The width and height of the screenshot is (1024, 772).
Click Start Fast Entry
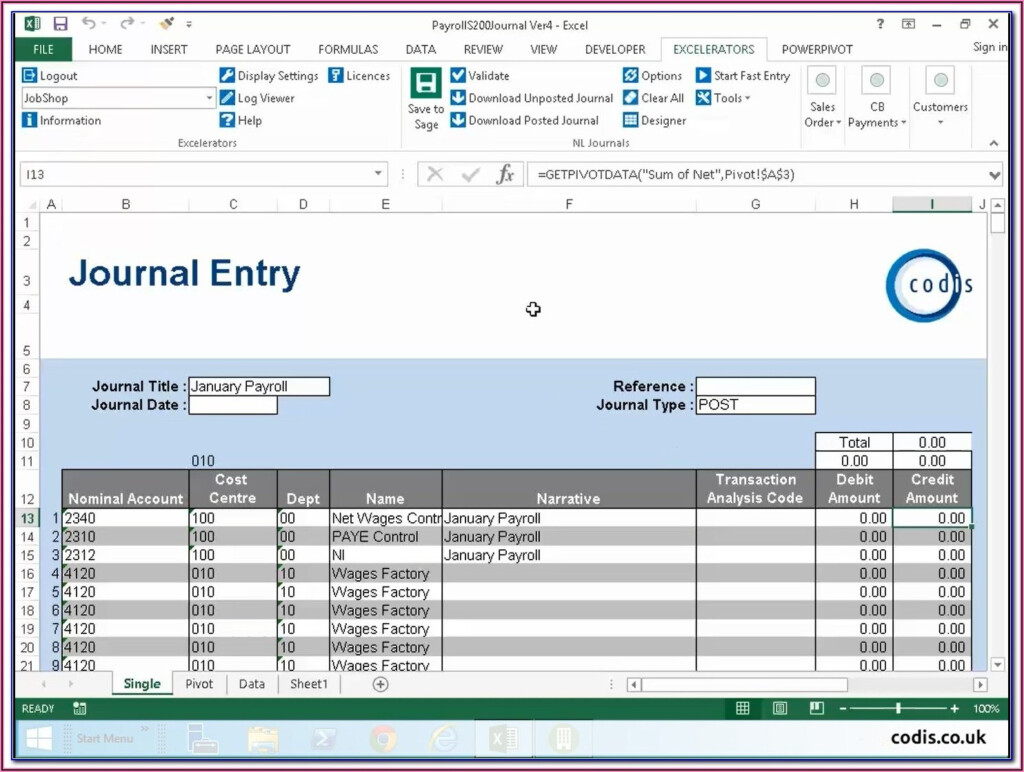(743, 76)
